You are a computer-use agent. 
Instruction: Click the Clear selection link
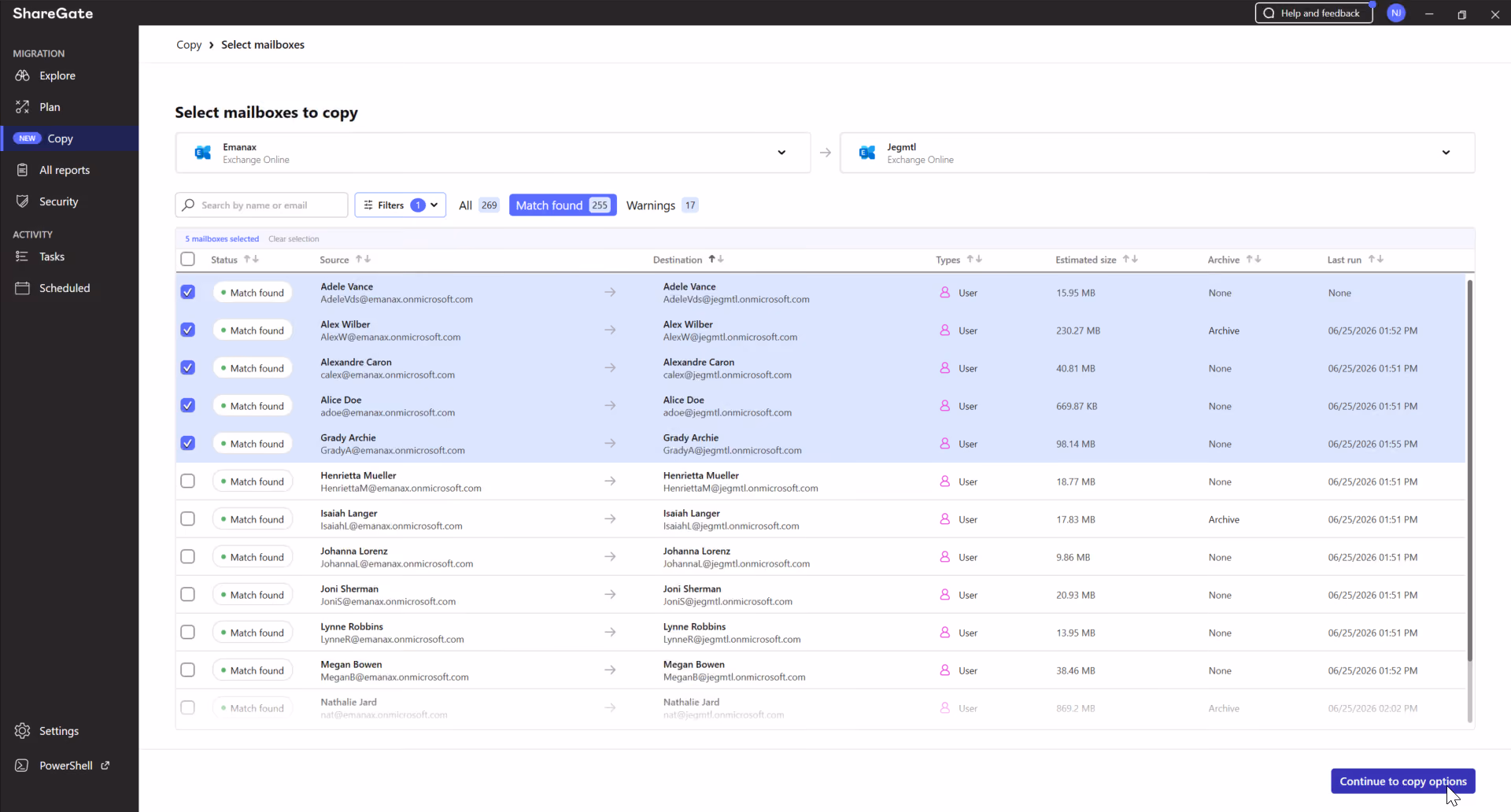[x=294, y=239]
